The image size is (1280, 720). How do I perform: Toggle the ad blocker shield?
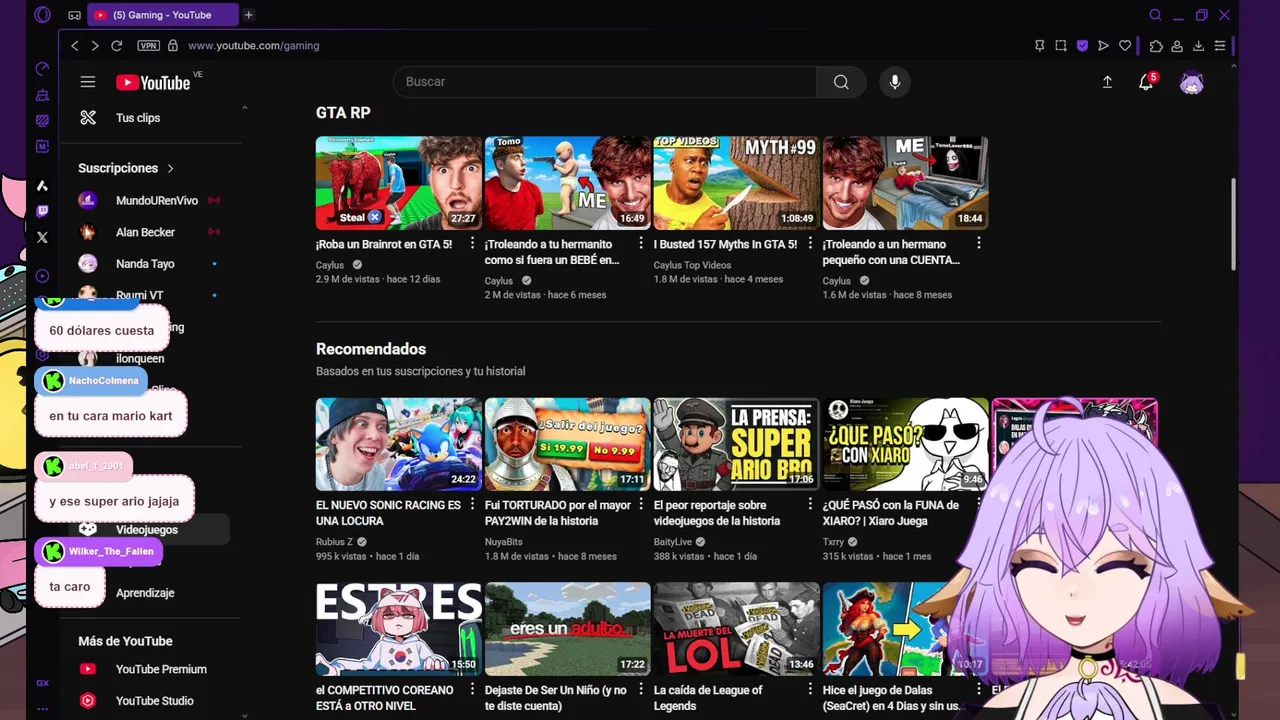(x=1082, y=46)
